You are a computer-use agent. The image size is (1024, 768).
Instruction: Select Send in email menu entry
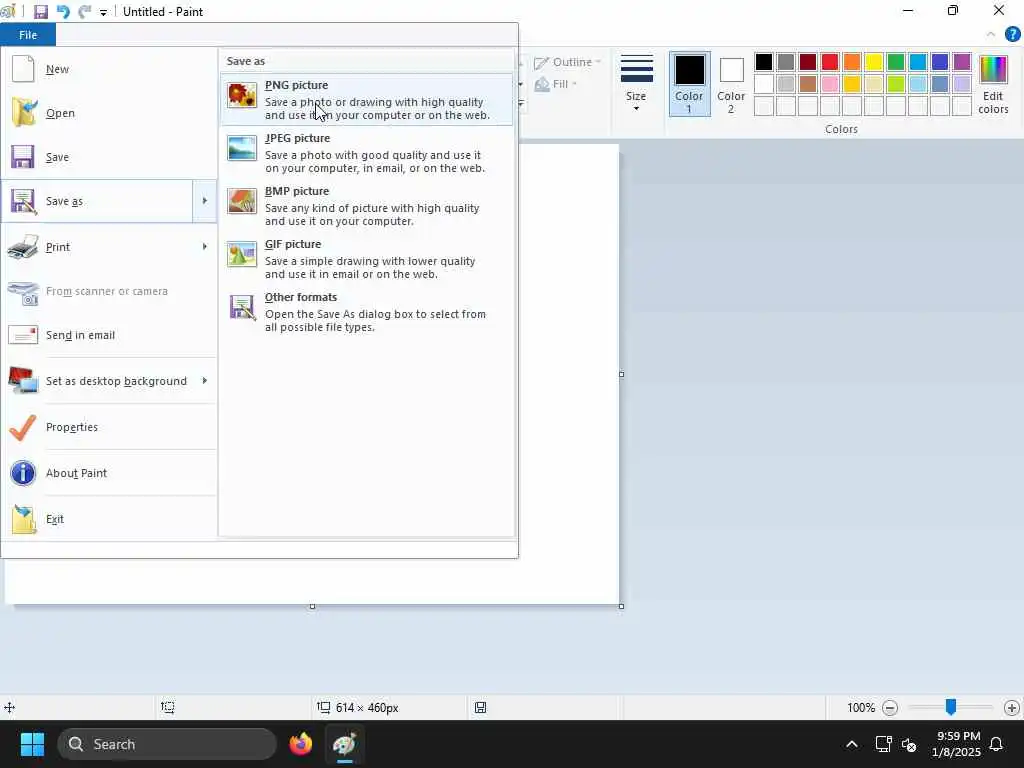point(108,334)
